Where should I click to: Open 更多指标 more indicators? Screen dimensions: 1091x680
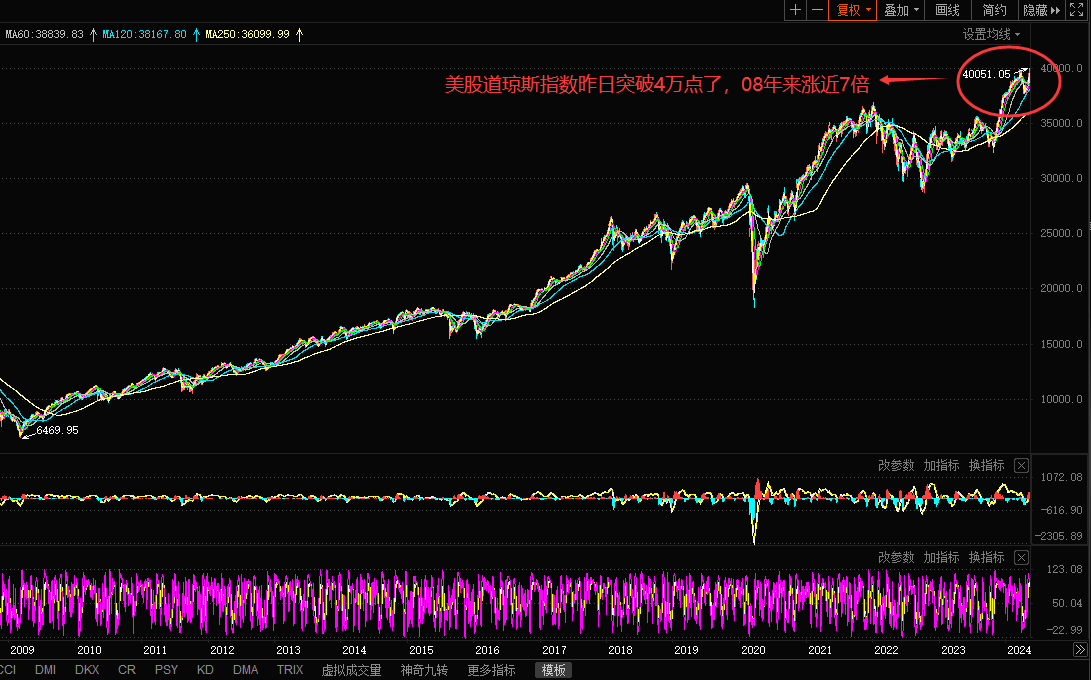[491, 670]
